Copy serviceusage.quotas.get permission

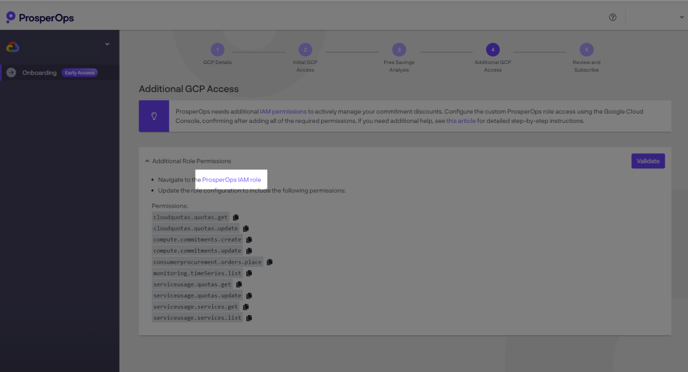pyautogui.click(x=239, y=284)
